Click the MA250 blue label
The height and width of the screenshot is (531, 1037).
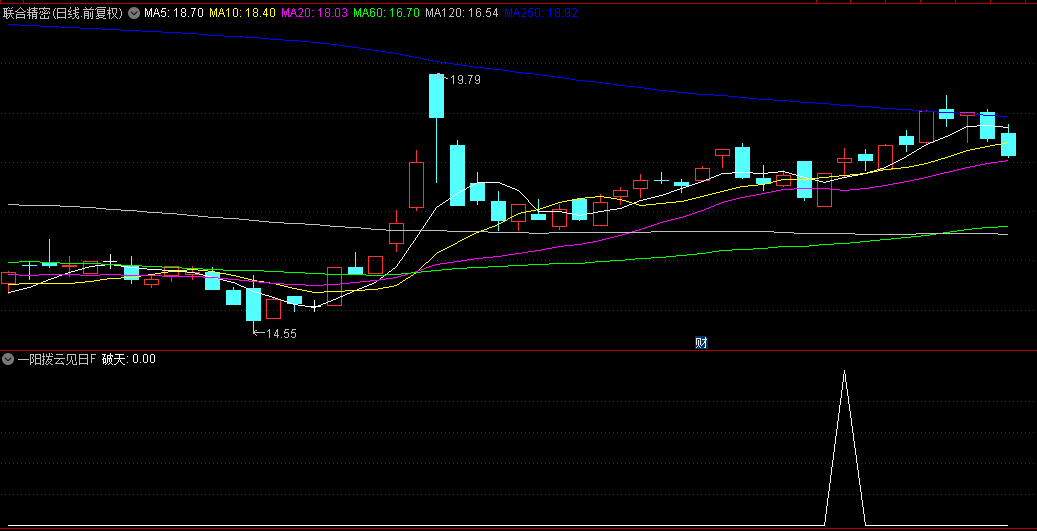point(540,13)
